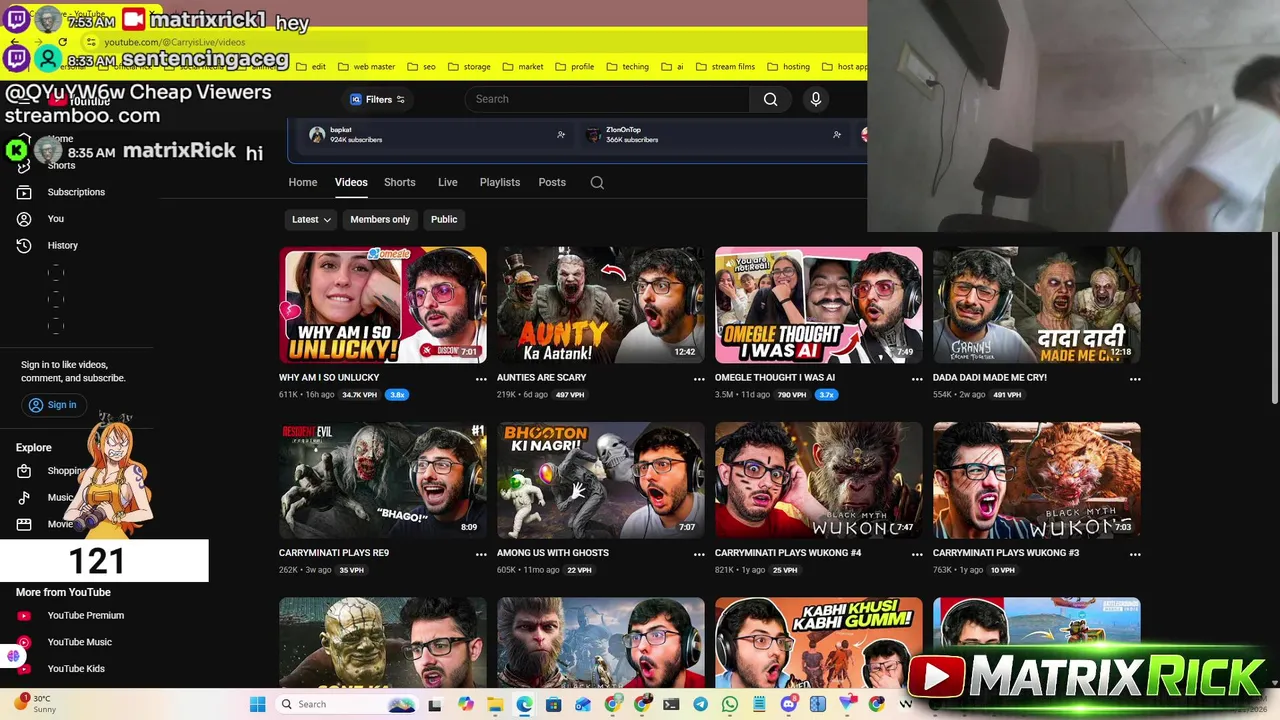Toggle the Members only filter chip
Screen dimensions: 1280x720
tap(380, 219)
